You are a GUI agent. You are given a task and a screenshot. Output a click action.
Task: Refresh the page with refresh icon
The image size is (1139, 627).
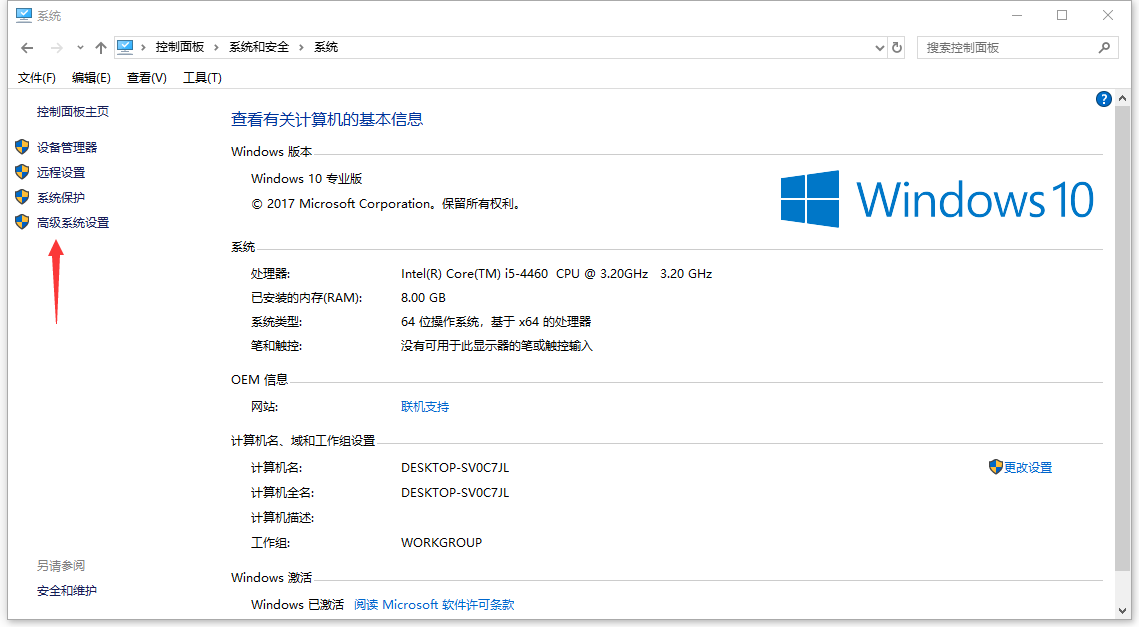(897, 48)
